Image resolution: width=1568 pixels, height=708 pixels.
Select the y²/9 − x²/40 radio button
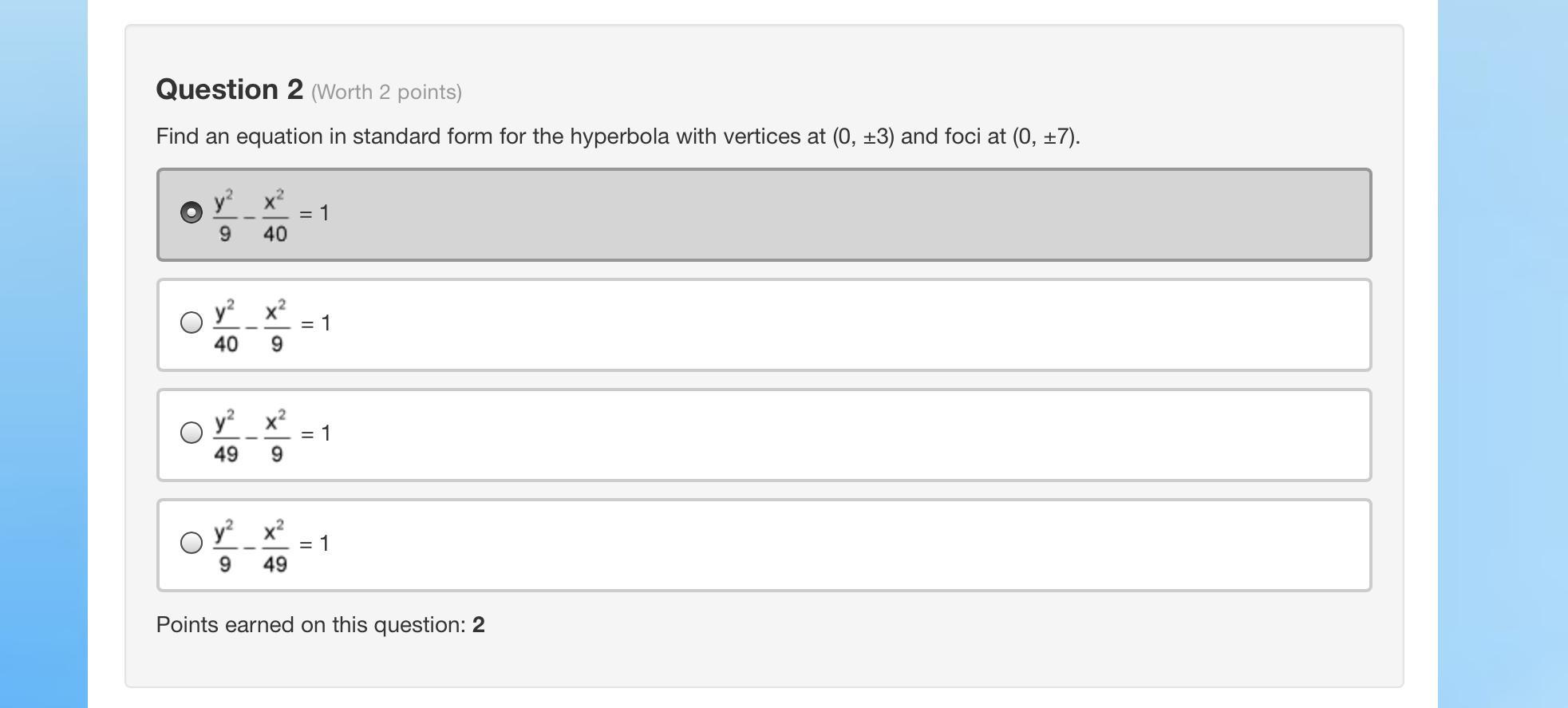click(x=192, y=212)
